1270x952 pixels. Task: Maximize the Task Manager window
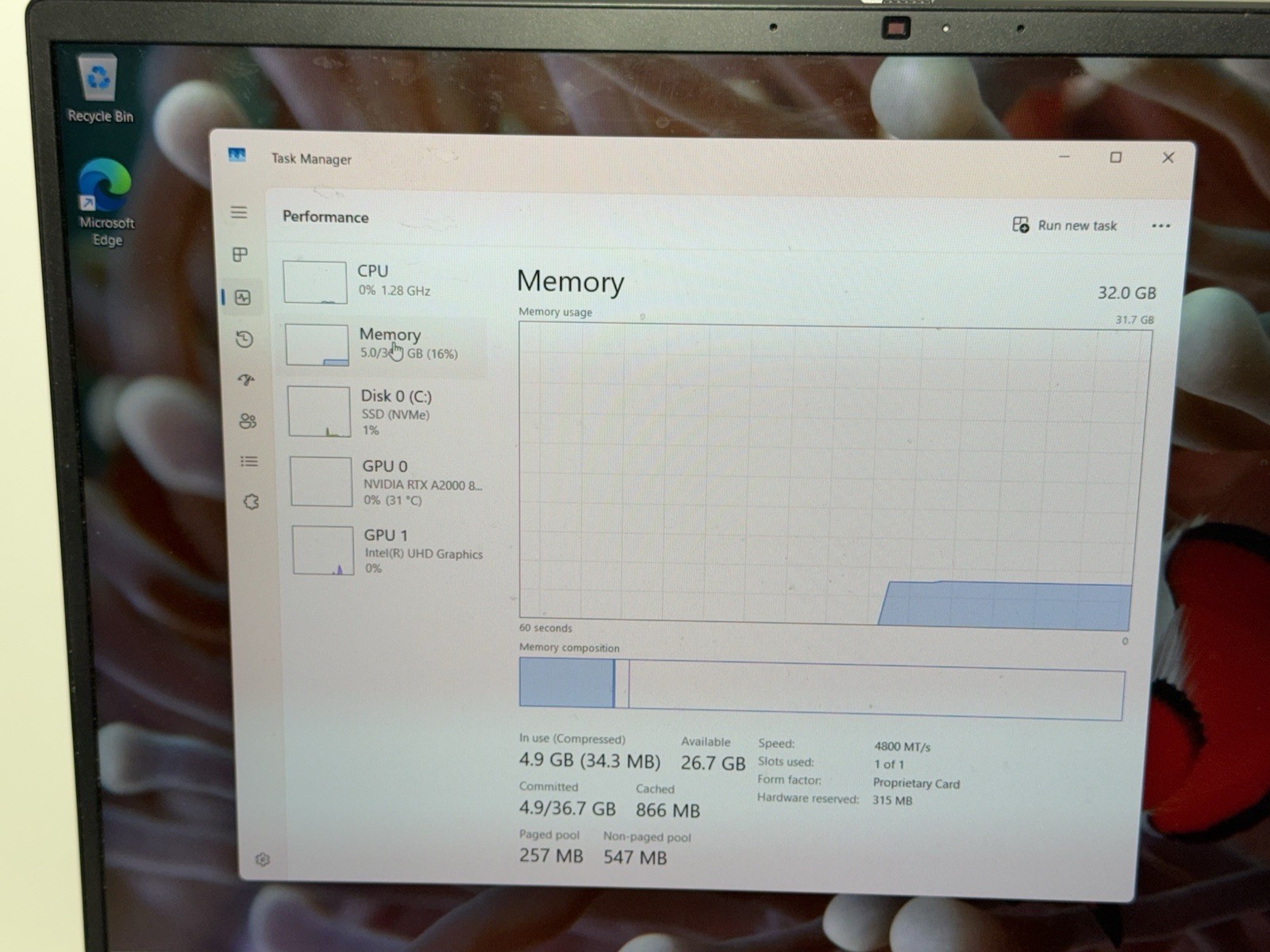(1115, 157)
